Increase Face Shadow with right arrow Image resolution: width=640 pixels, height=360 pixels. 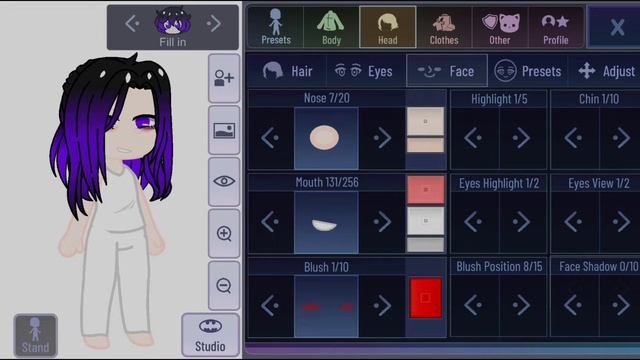click(620, 305)
